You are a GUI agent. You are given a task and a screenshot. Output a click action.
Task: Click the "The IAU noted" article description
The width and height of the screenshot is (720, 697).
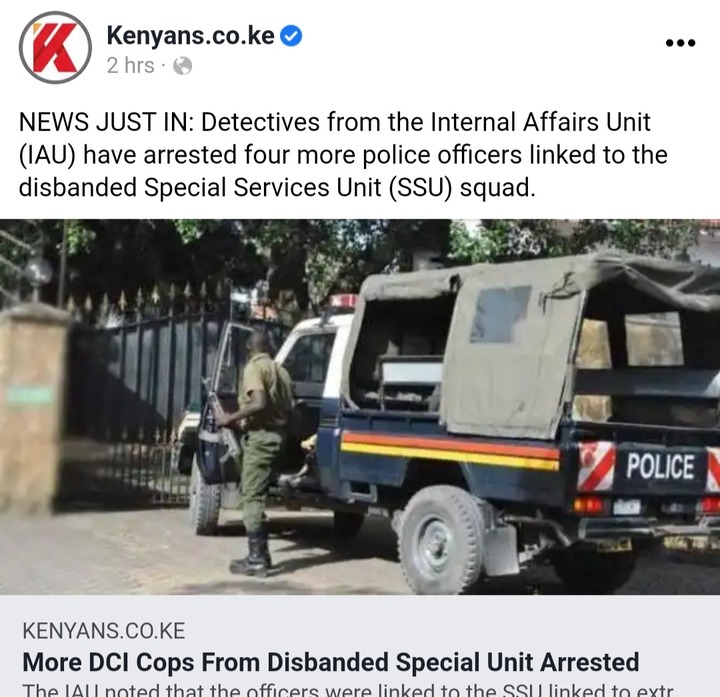348,690
